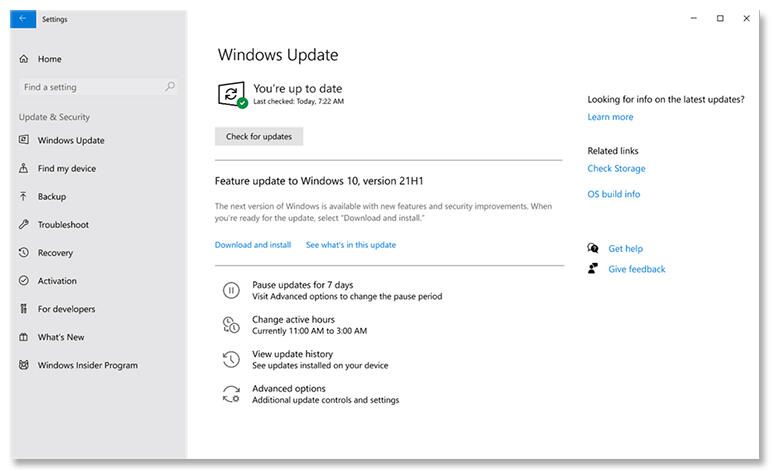Click the update status sync icon
The width and height of the screenshot is (770, 470).
(232, 94)
